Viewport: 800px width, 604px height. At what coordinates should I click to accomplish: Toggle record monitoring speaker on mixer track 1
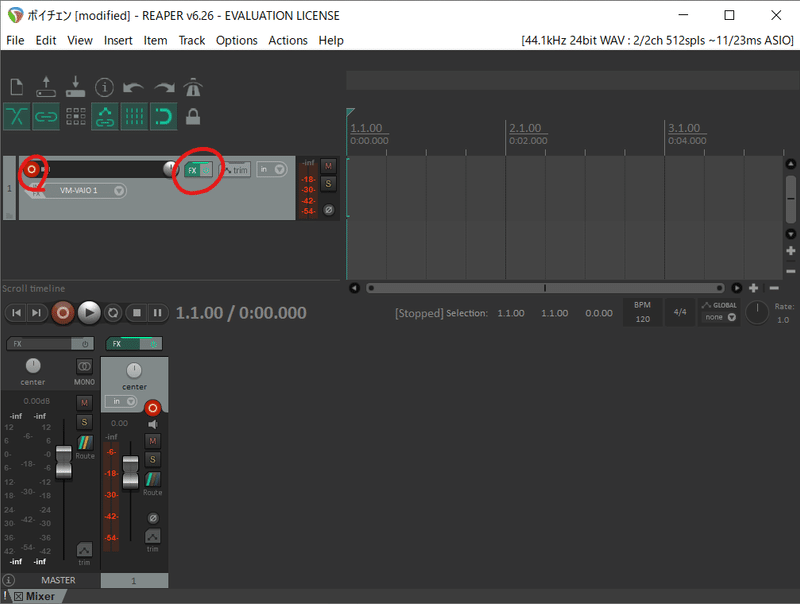click(153, 424)
